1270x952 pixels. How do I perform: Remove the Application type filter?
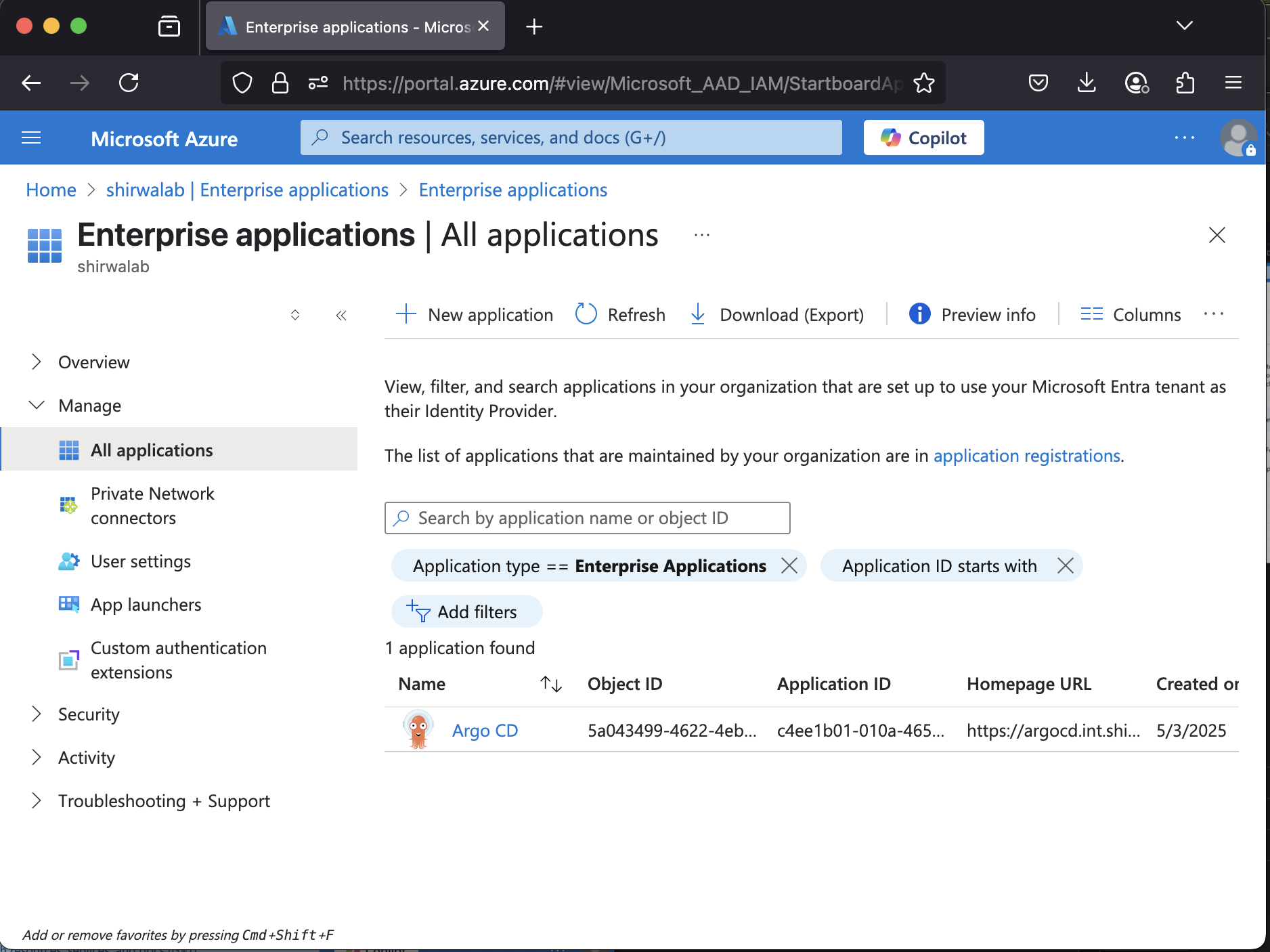point(789,565)
